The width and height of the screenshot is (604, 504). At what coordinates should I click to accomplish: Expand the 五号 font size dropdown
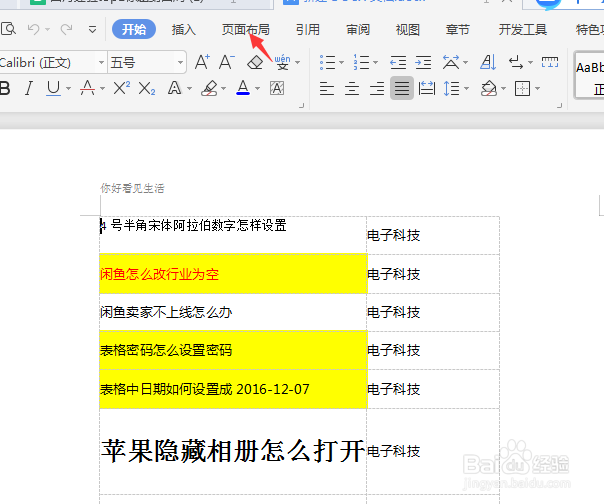coord(180,62)
